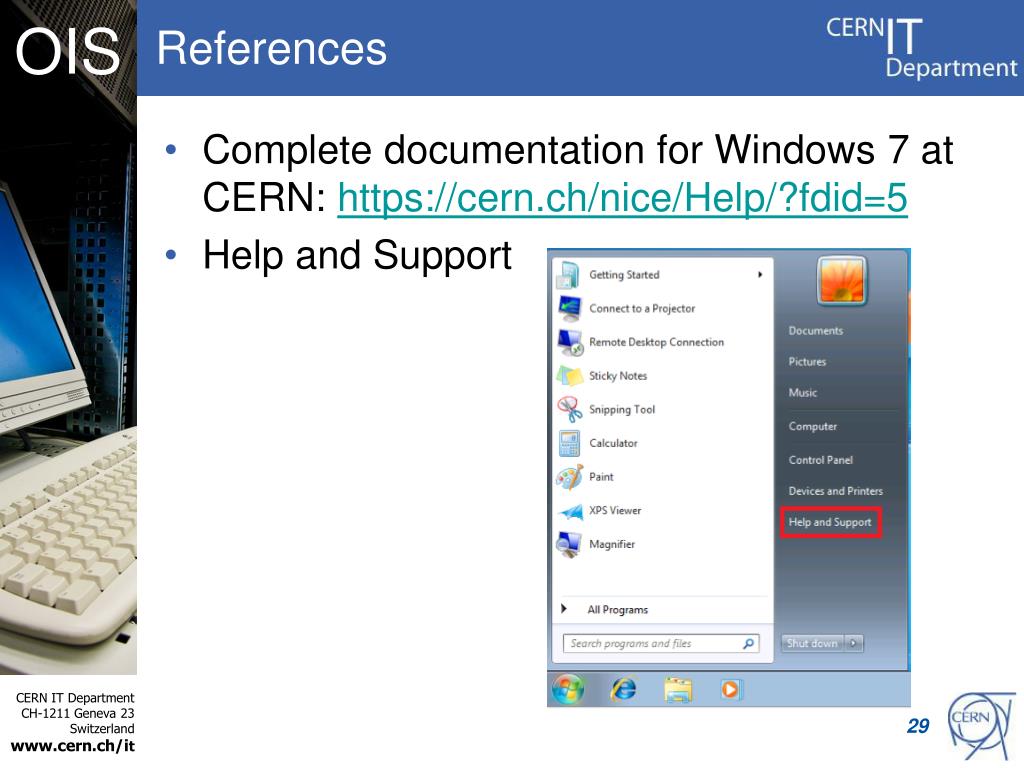
Task: Open Windows Explorer from the taskbar
Action: 678,690
